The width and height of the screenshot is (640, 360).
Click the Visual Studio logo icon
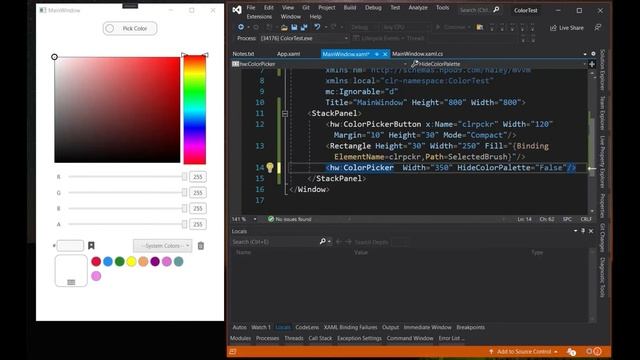237,10
